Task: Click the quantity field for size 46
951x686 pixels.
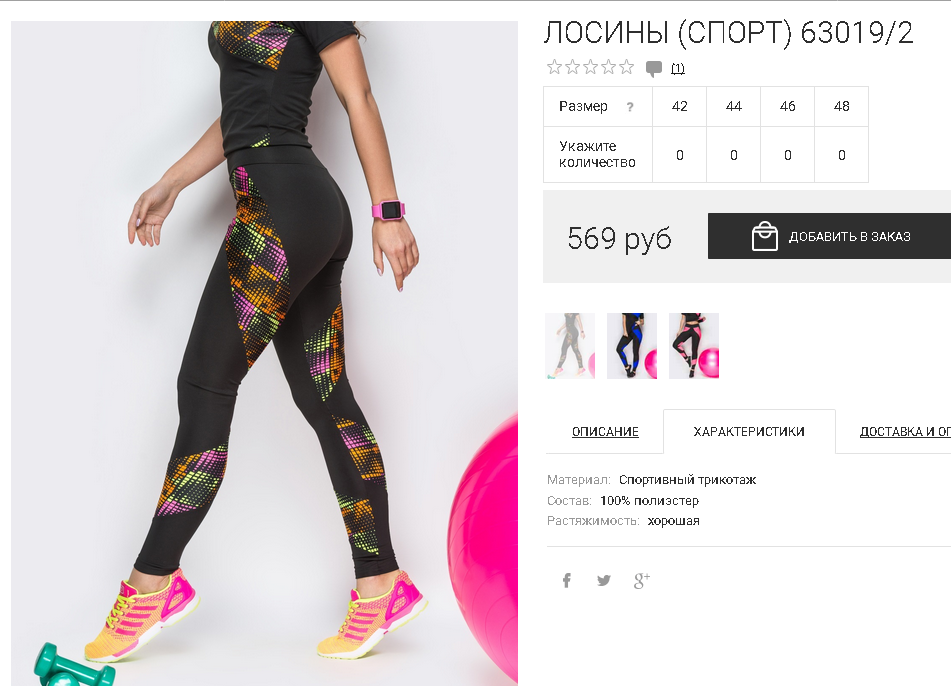Action: click(x=787, y=155)
